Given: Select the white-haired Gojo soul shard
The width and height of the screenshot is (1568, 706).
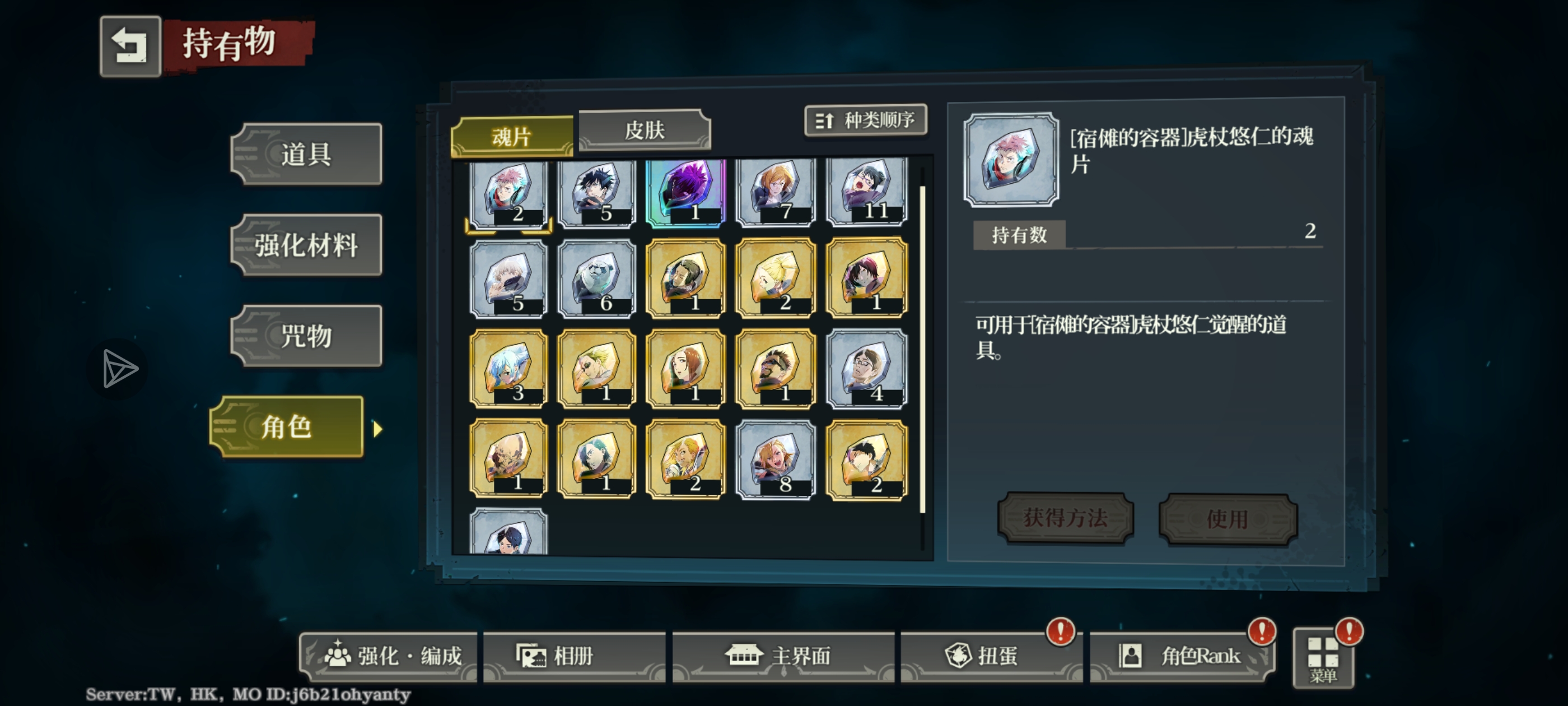Looking at the screenshot, I should 508,279.
